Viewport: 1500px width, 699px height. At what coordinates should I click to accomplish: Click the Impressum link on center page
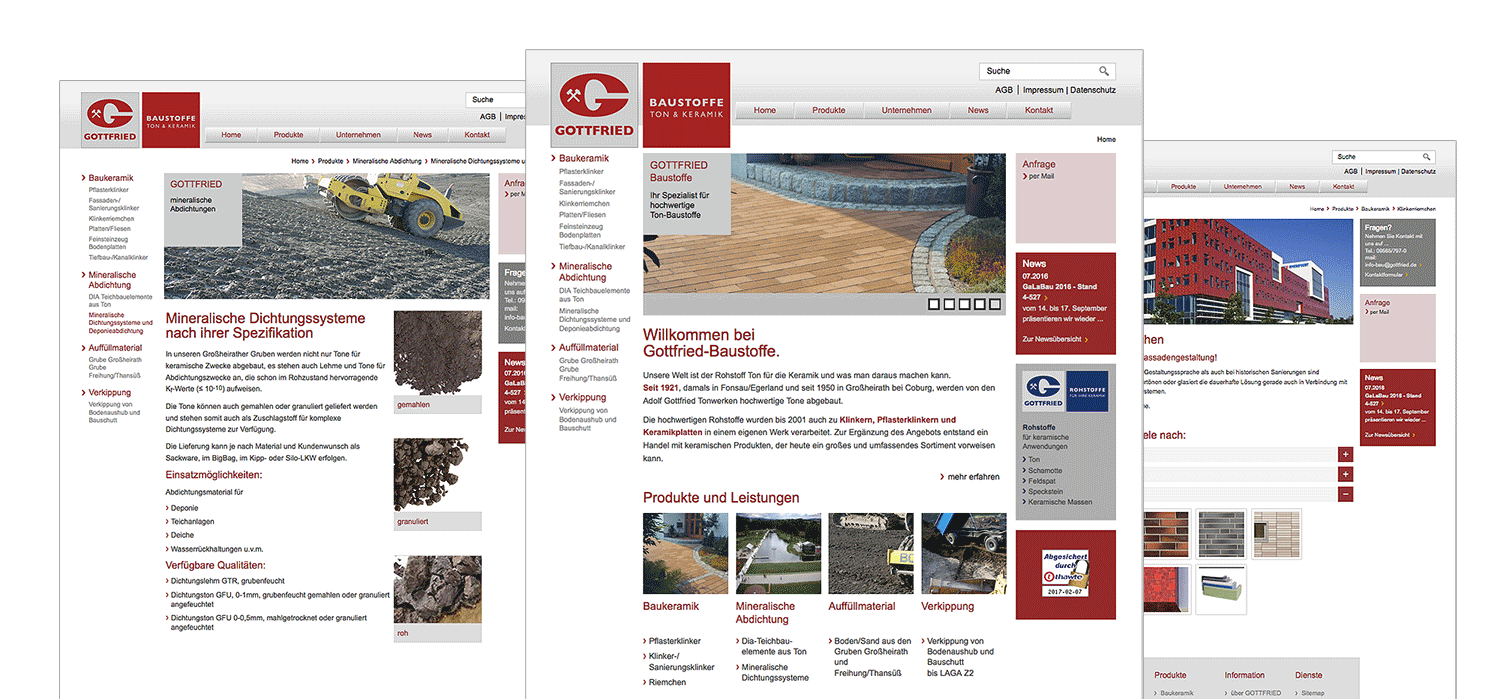click(1043, 90)
